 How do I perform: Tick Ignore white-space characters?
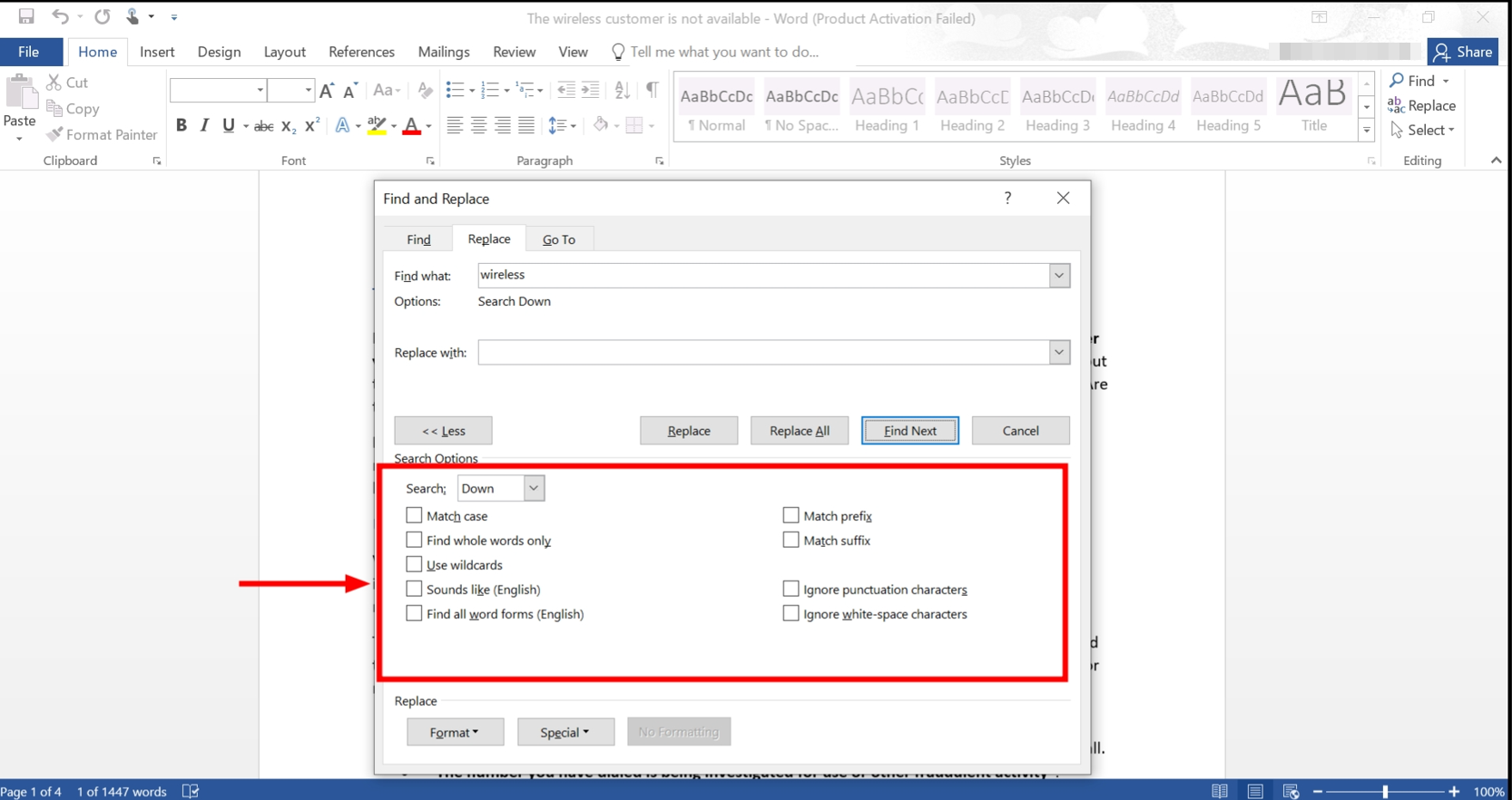(x=790, y=613)
